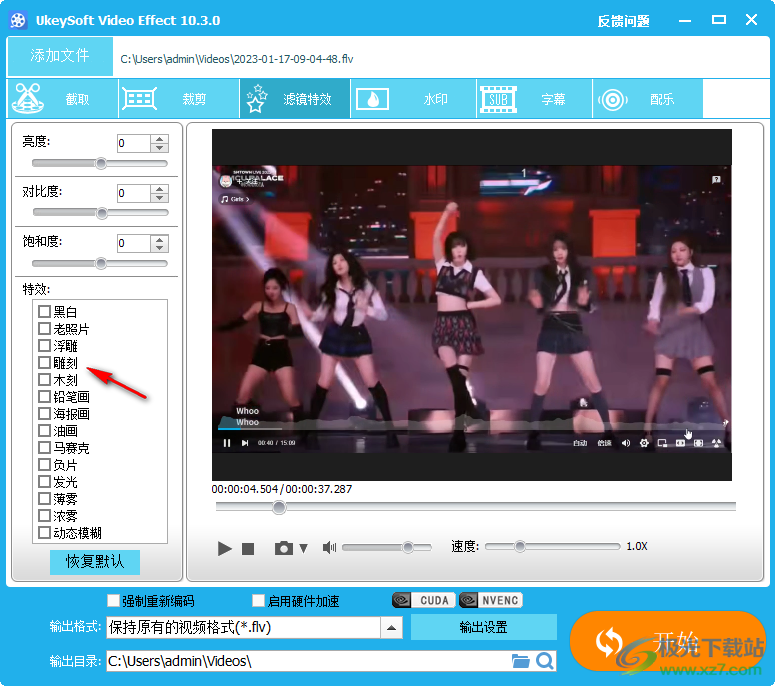The image size is (775, 686).
Task: Click the SUB subtitle icon
Action: click(498, 99)
